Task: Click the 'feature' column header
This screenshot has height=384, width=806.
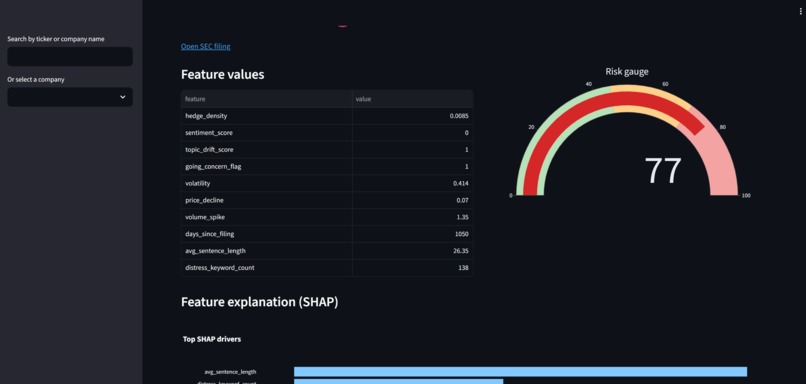Action: tap(267, 99)
